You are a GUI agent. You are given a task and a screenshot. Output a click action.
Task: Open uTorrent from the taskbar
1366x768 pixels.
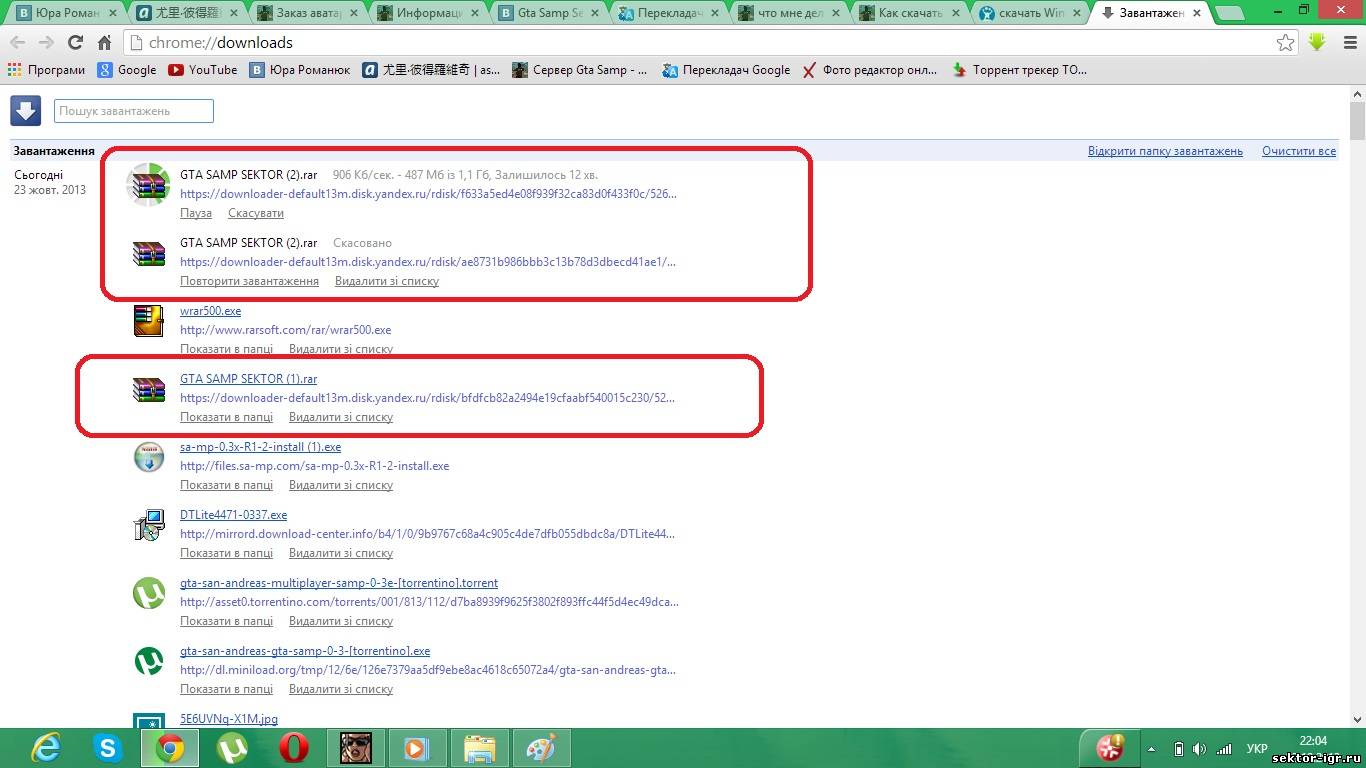pos(232,748)
